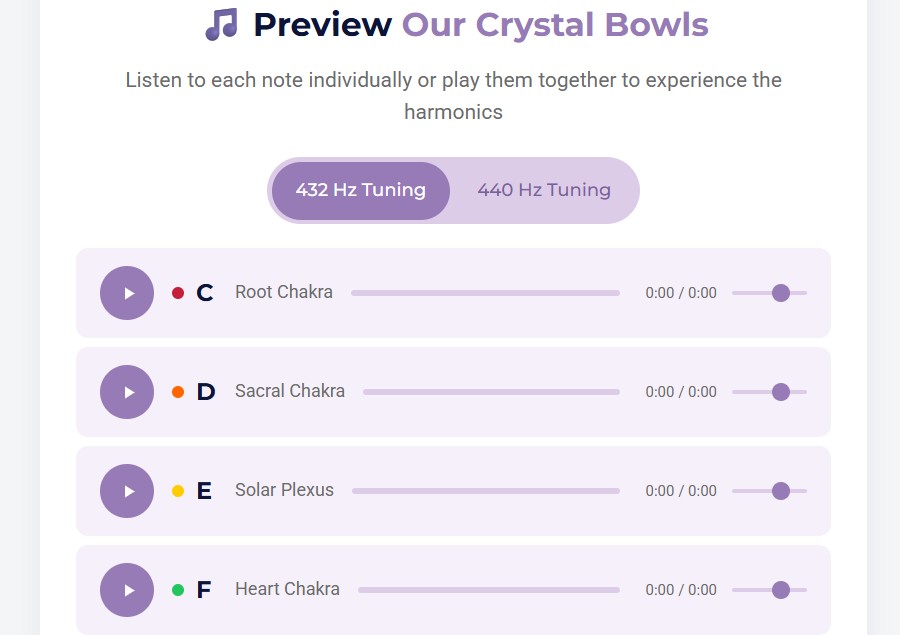The width and height of the screenshot is (900, 635).
Task: Play the E Solar Plexus bowl
Action: point(126,490)
